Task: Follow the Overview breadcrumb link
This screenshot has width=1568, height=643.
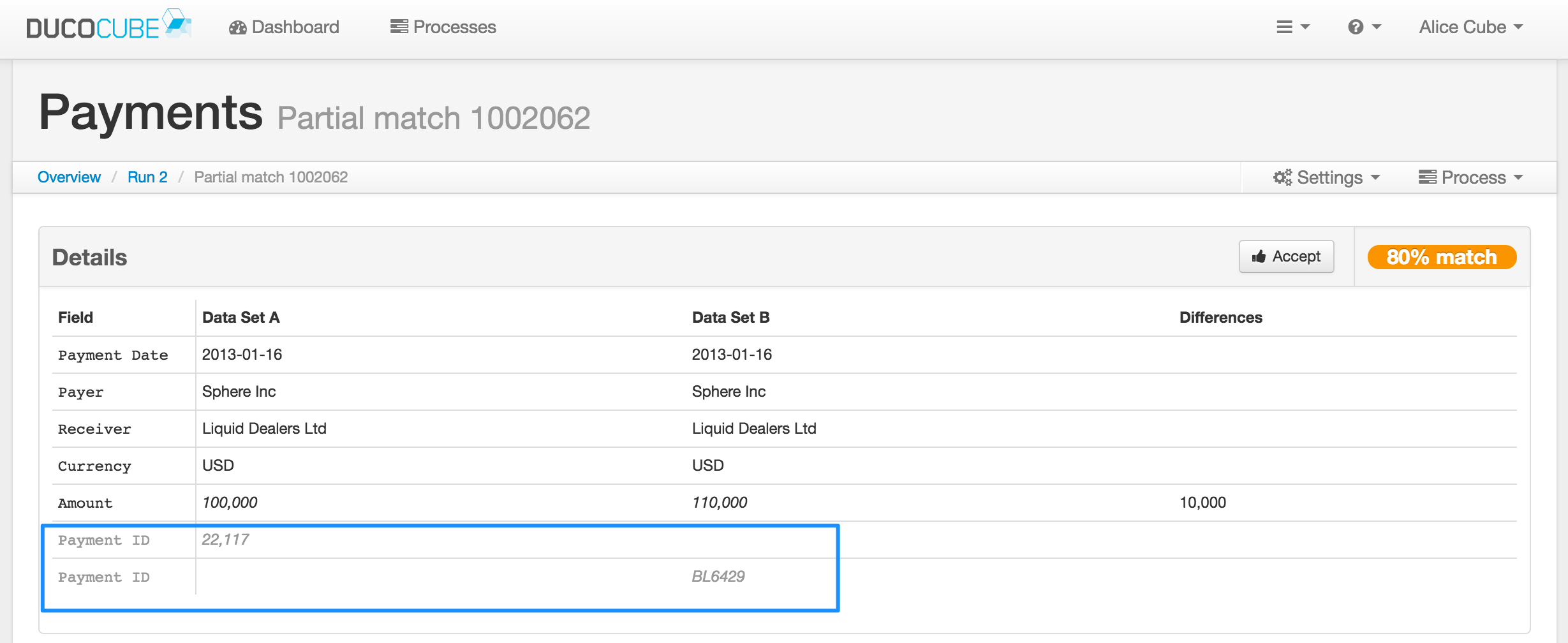Action: tap(69, 177)
